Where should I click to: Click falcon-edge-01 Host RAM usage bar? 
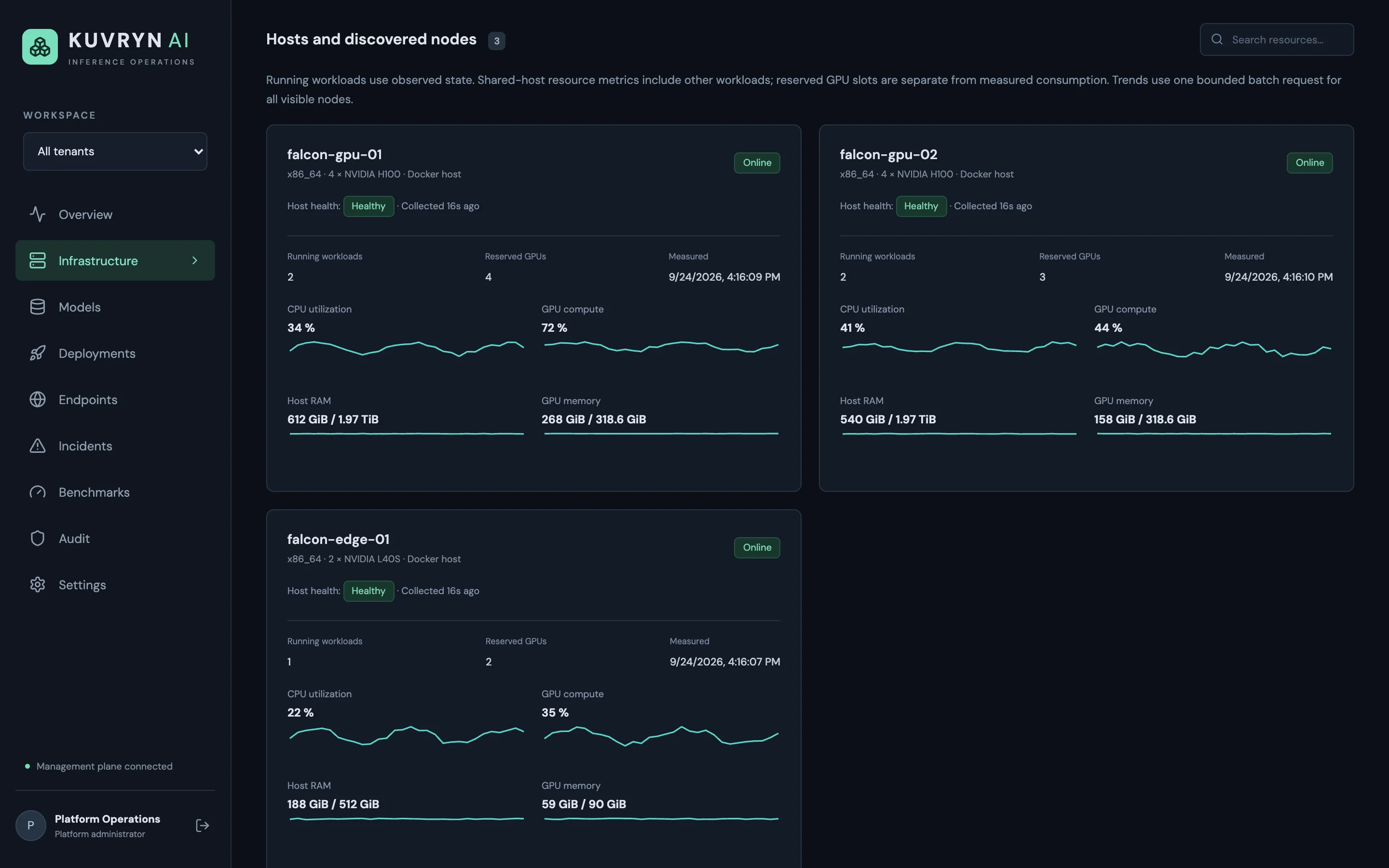[407, 819]
